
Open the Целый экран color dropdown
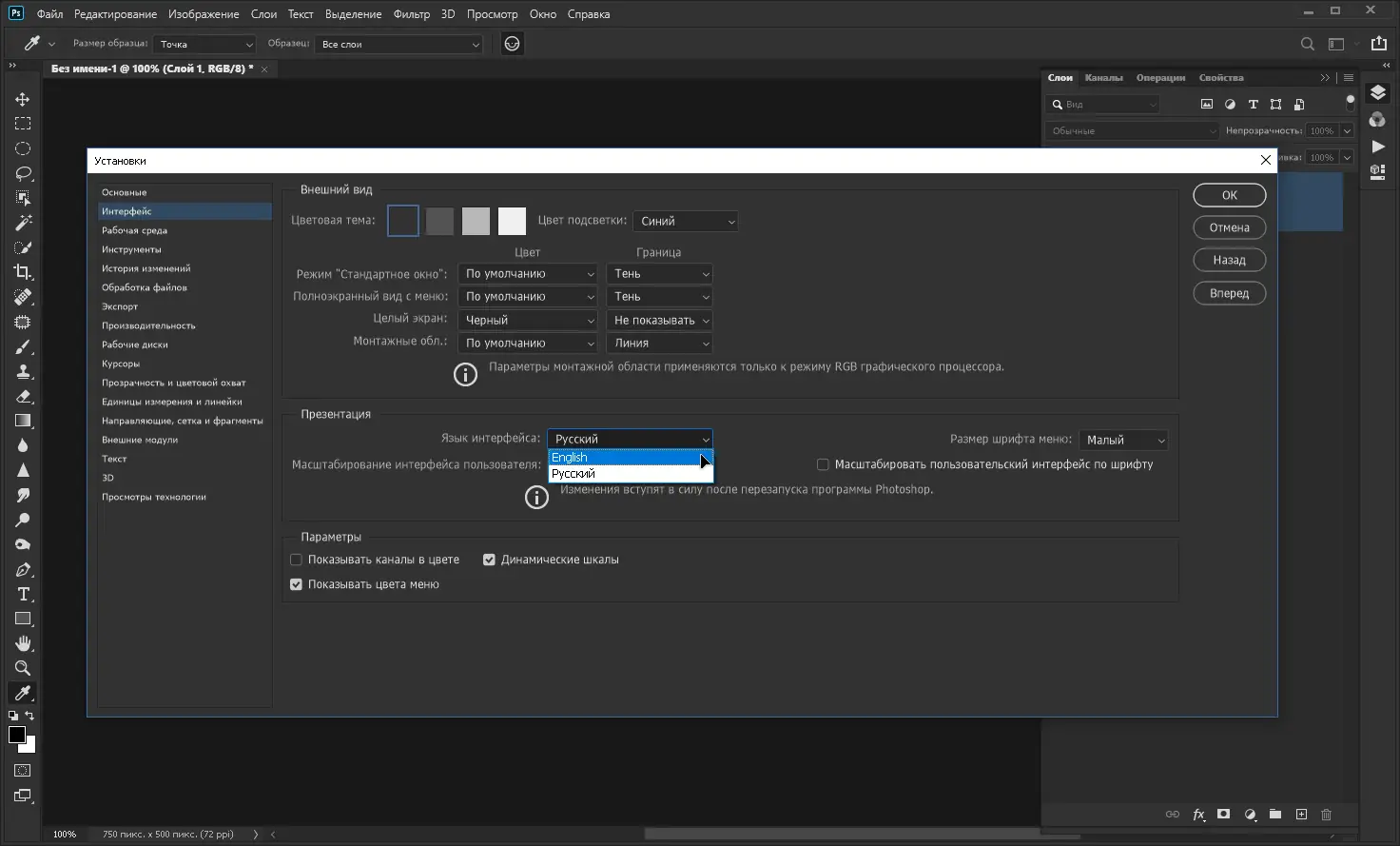(x=527, y=320)
